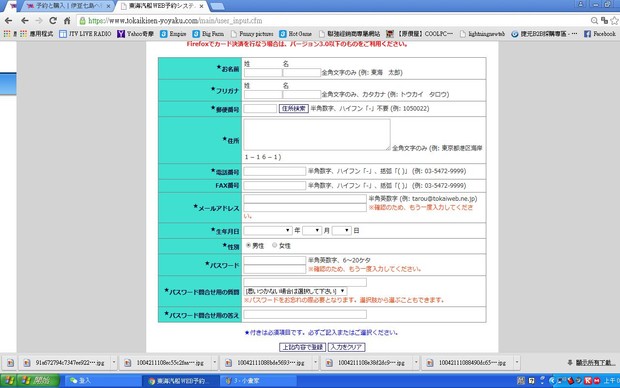Bookmark this page with the star icon

point(614,21)
